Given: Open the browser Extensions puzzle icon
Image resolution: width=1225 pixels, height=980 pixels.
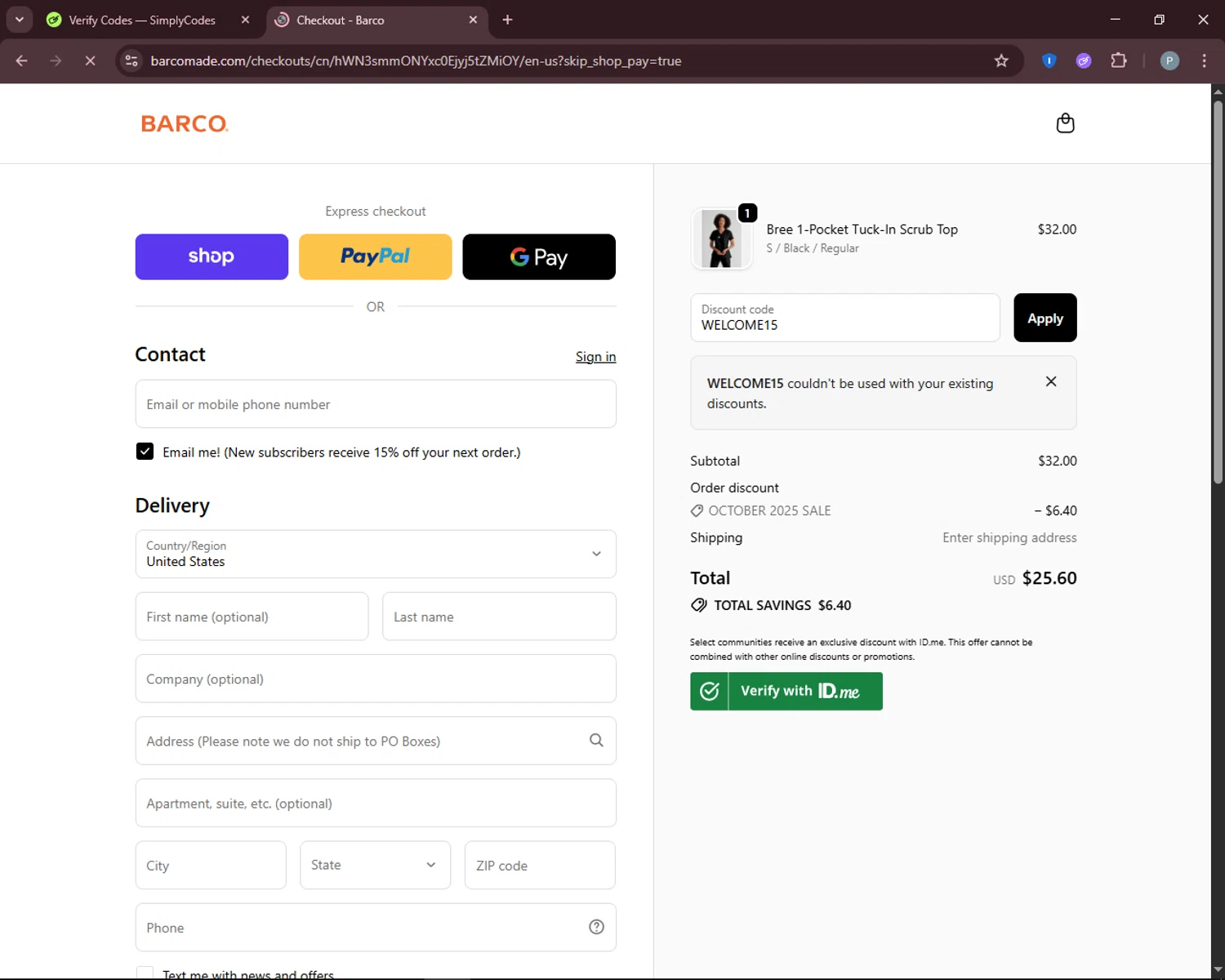Looking at the screenshot, I should [1119, 60].
